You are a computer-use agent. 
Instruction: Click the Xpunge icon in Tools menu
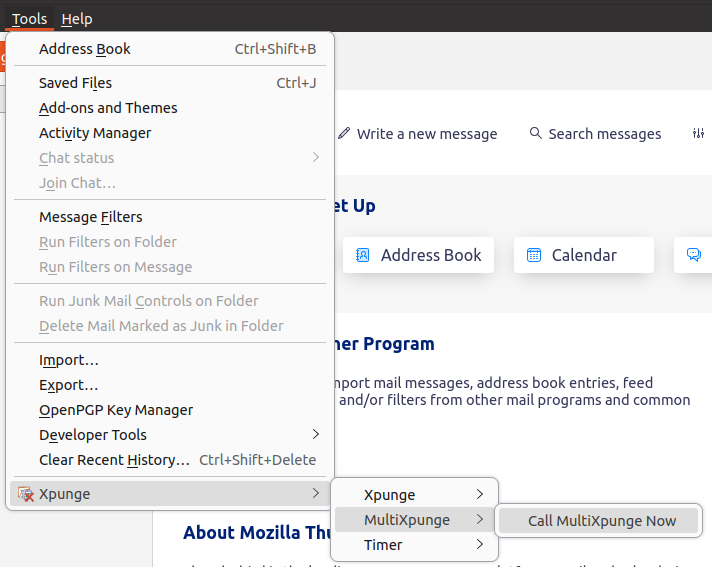pos(25,494)
